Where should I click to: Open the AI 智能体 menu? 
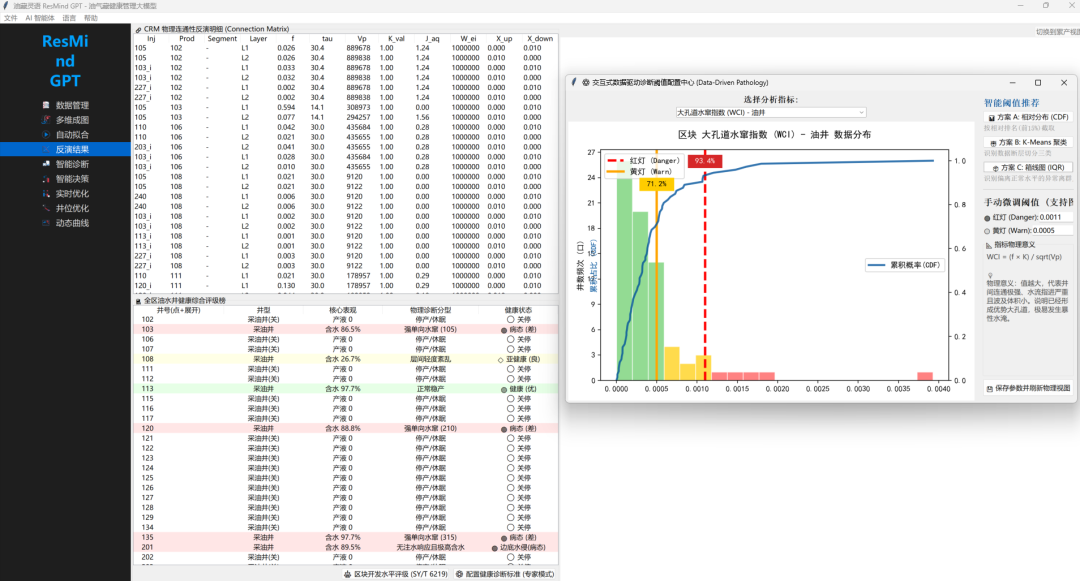click(x=40, y=18)
